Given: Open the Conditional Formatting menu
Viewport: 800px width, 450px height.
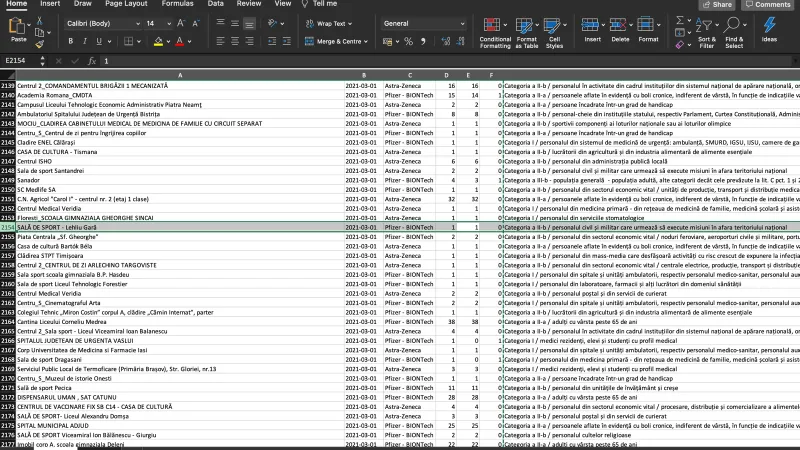Looking at the screenshot, I should [x=495, y=33].
